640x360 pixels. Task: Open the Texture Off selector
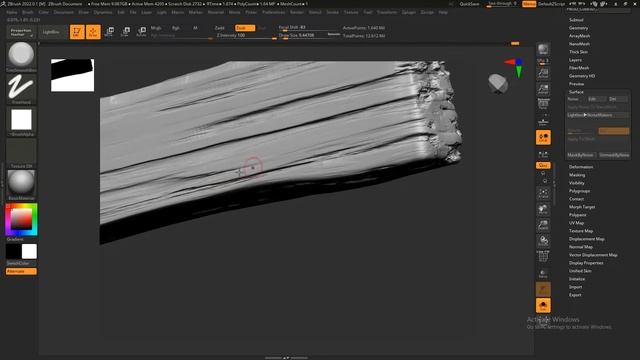[21, 152]
